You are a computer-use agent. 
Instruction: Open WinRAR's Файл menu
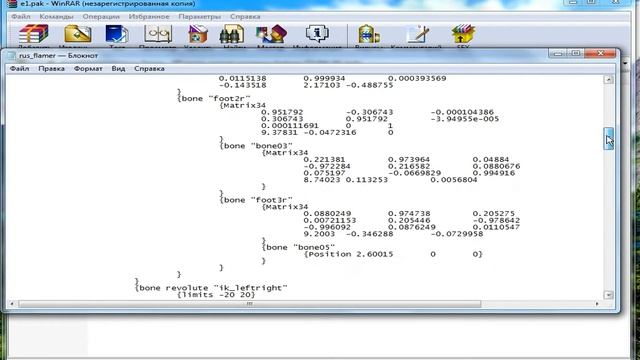tap(20, 17)
